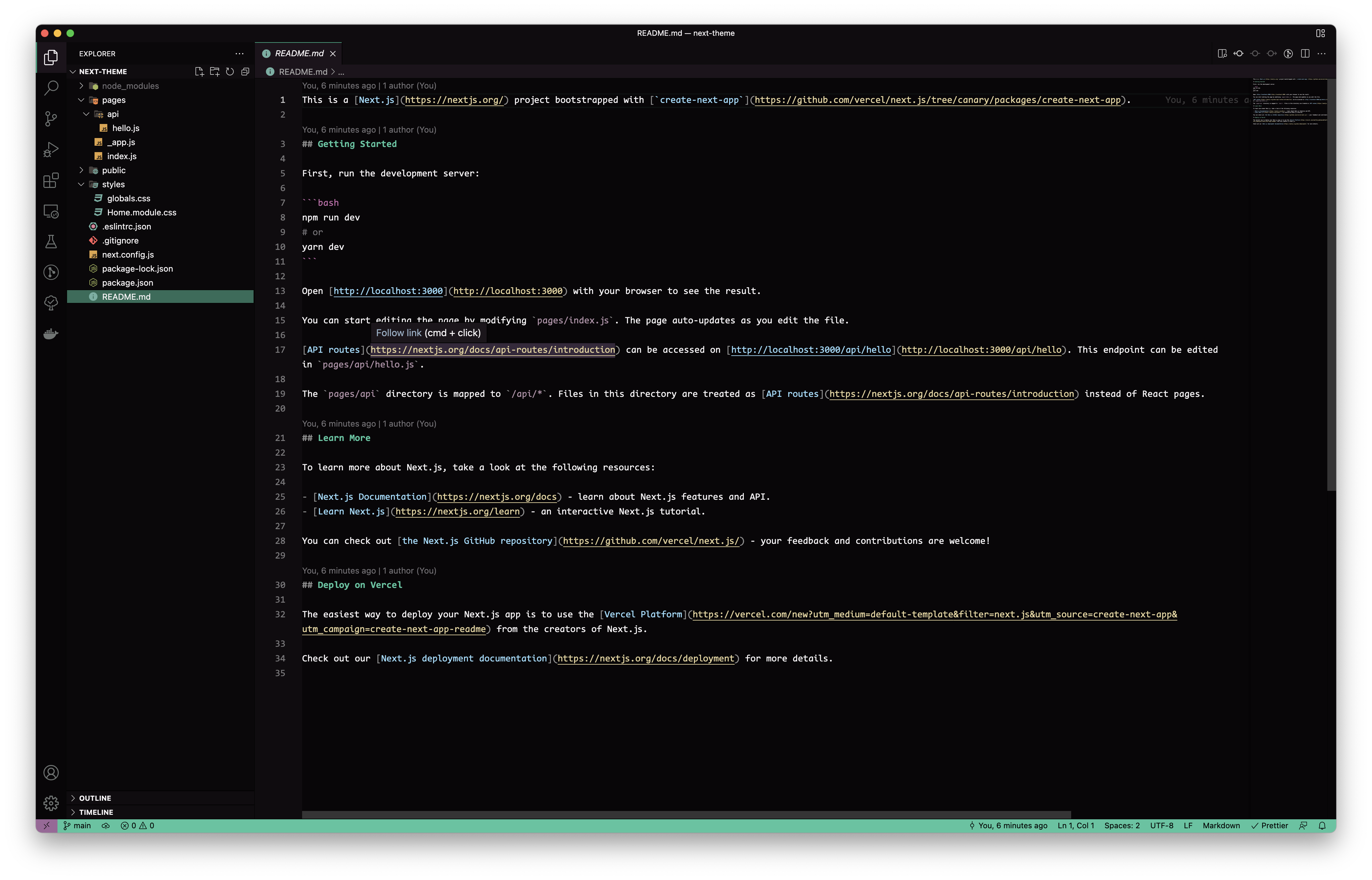The width and height of the screenshot is (1372, 880).
Task: Open the Run and Debug view
Action: pos(51,150)
